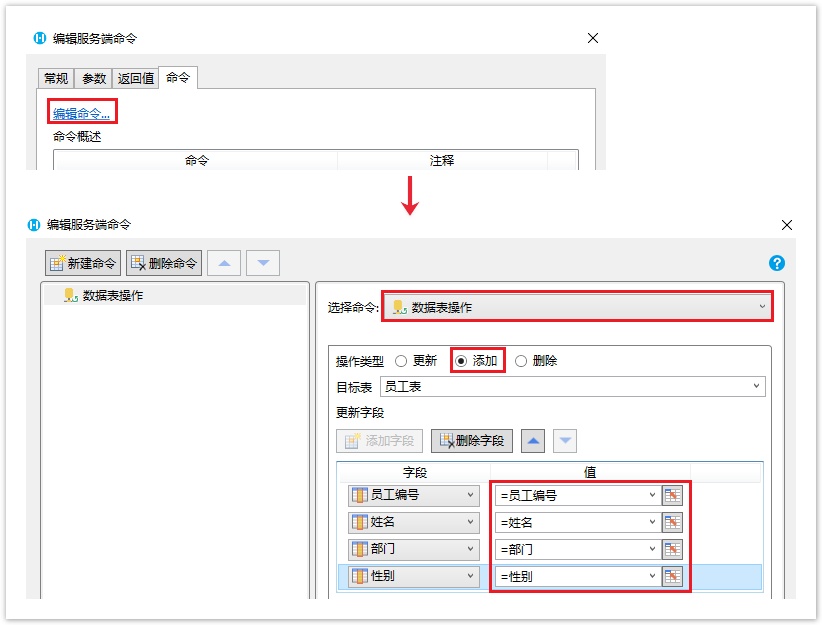Select the 删除 operation type

pos(521,361)
